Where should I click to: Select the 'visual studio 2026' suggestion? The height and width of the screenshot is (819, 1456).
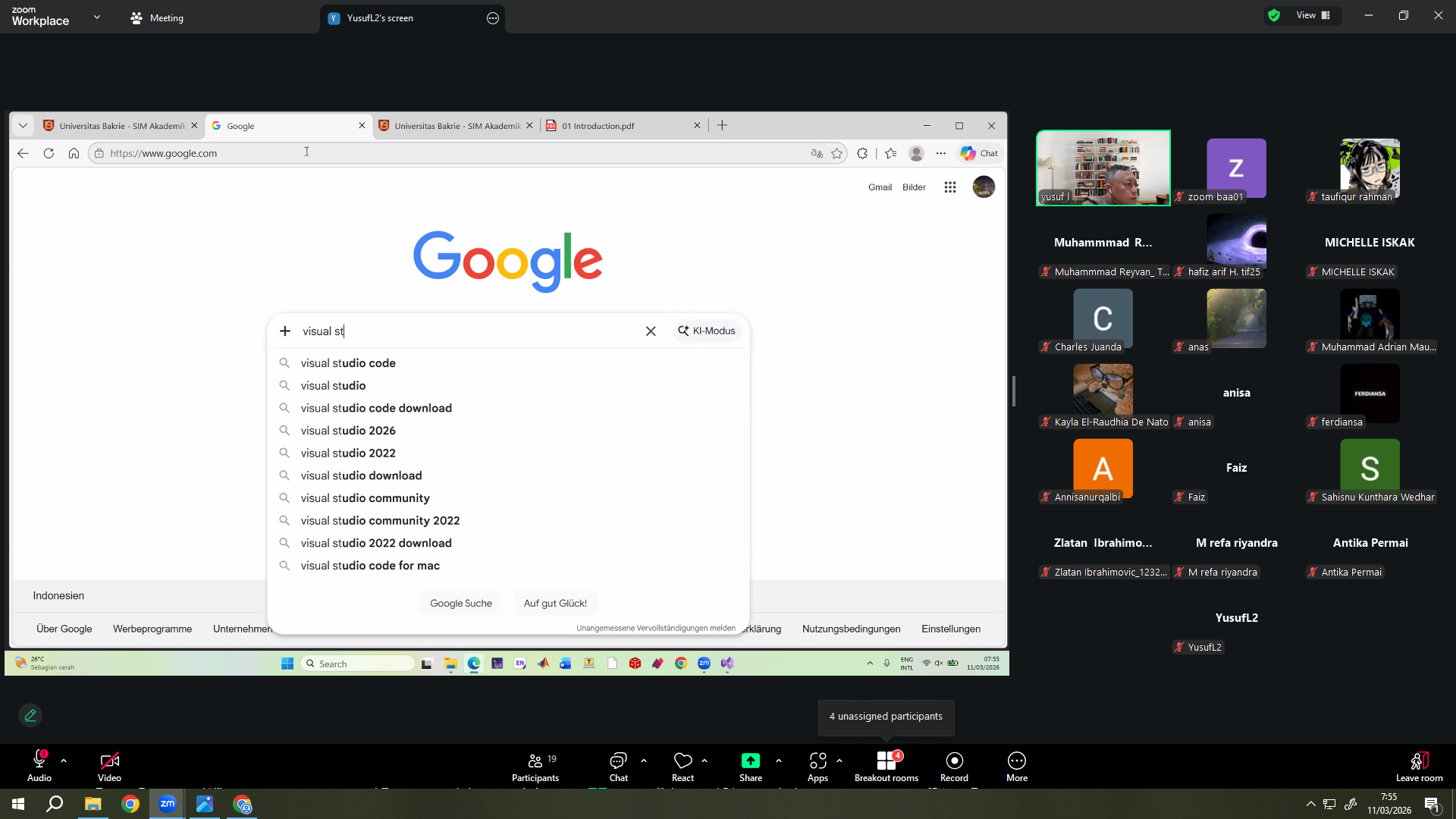pyautogui.click(x=508, y=431)
